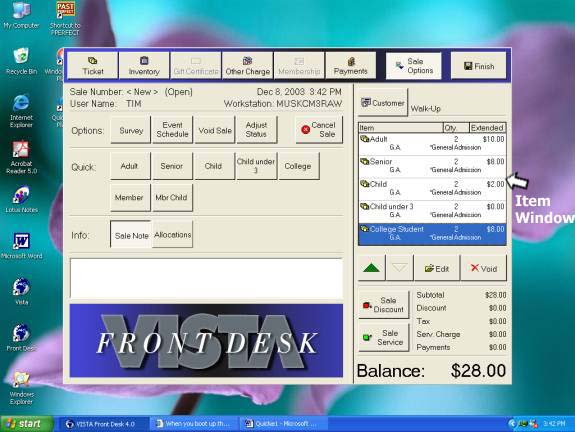Open the Event Schedule option

pos(172,129)
